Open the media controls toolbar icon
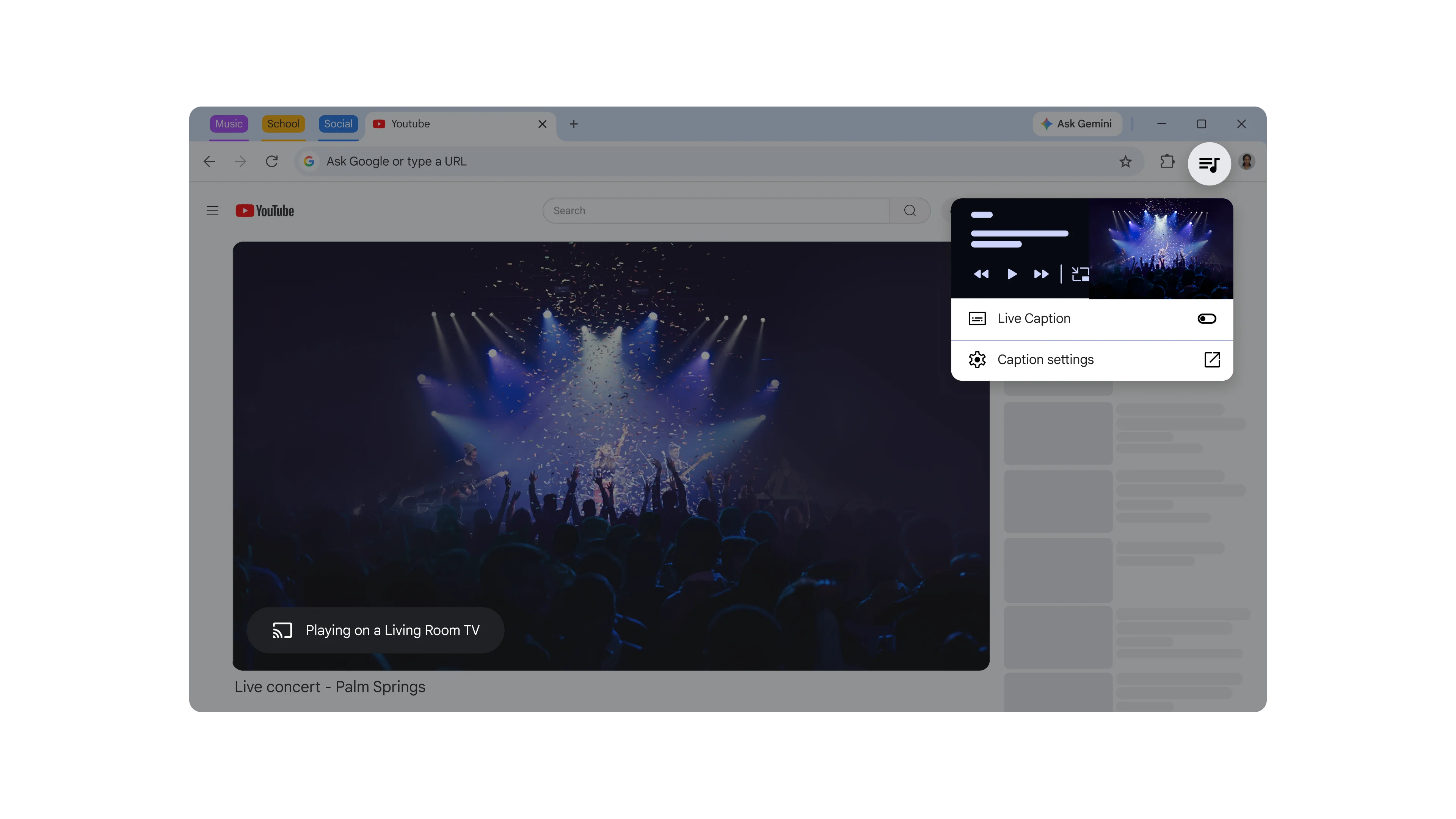 (1209, 164)
